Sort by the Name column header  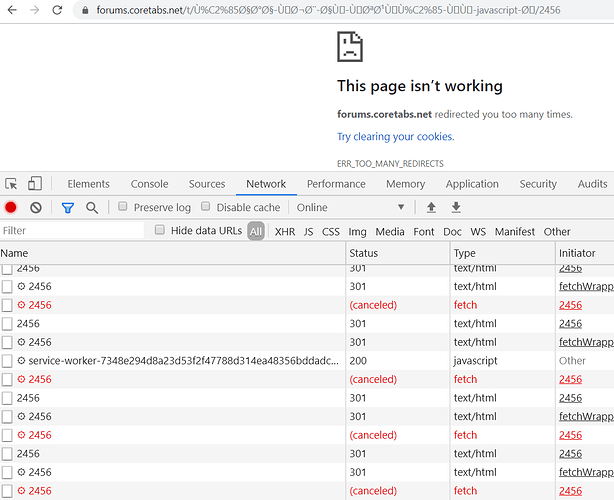(172, 253)
